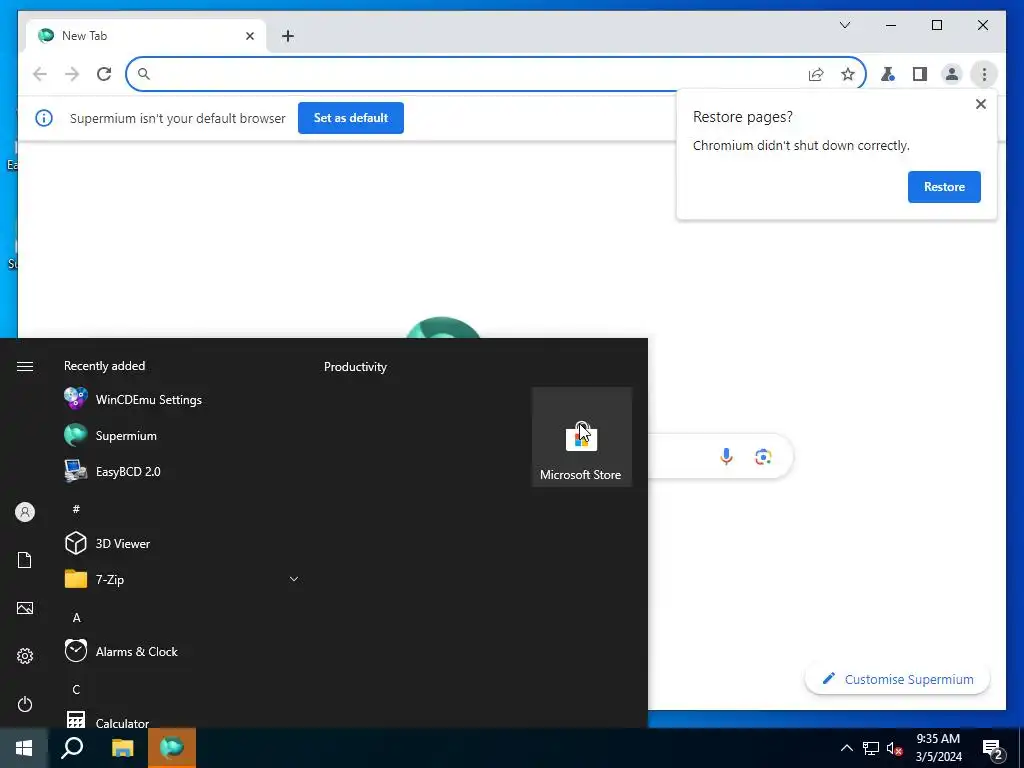Open the user account icon in Start

25,512
